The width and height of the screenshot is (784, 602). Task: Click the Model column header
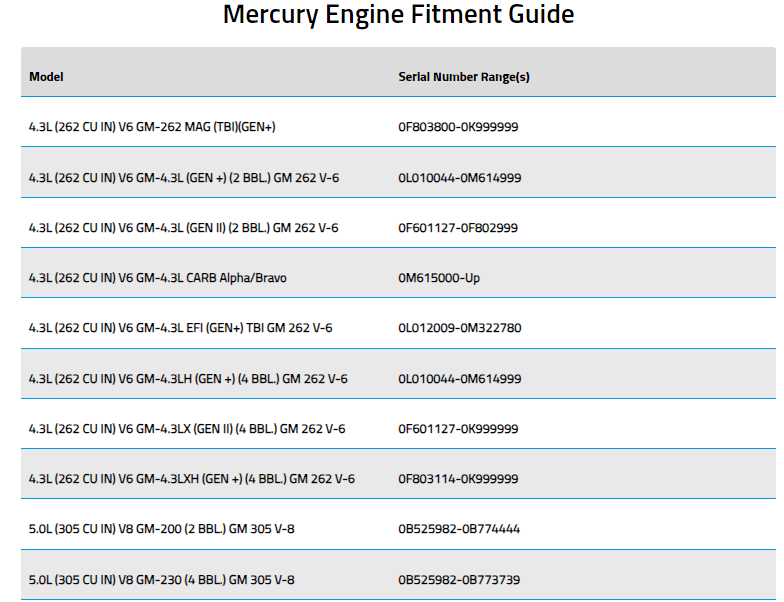[x=46, y=76]
